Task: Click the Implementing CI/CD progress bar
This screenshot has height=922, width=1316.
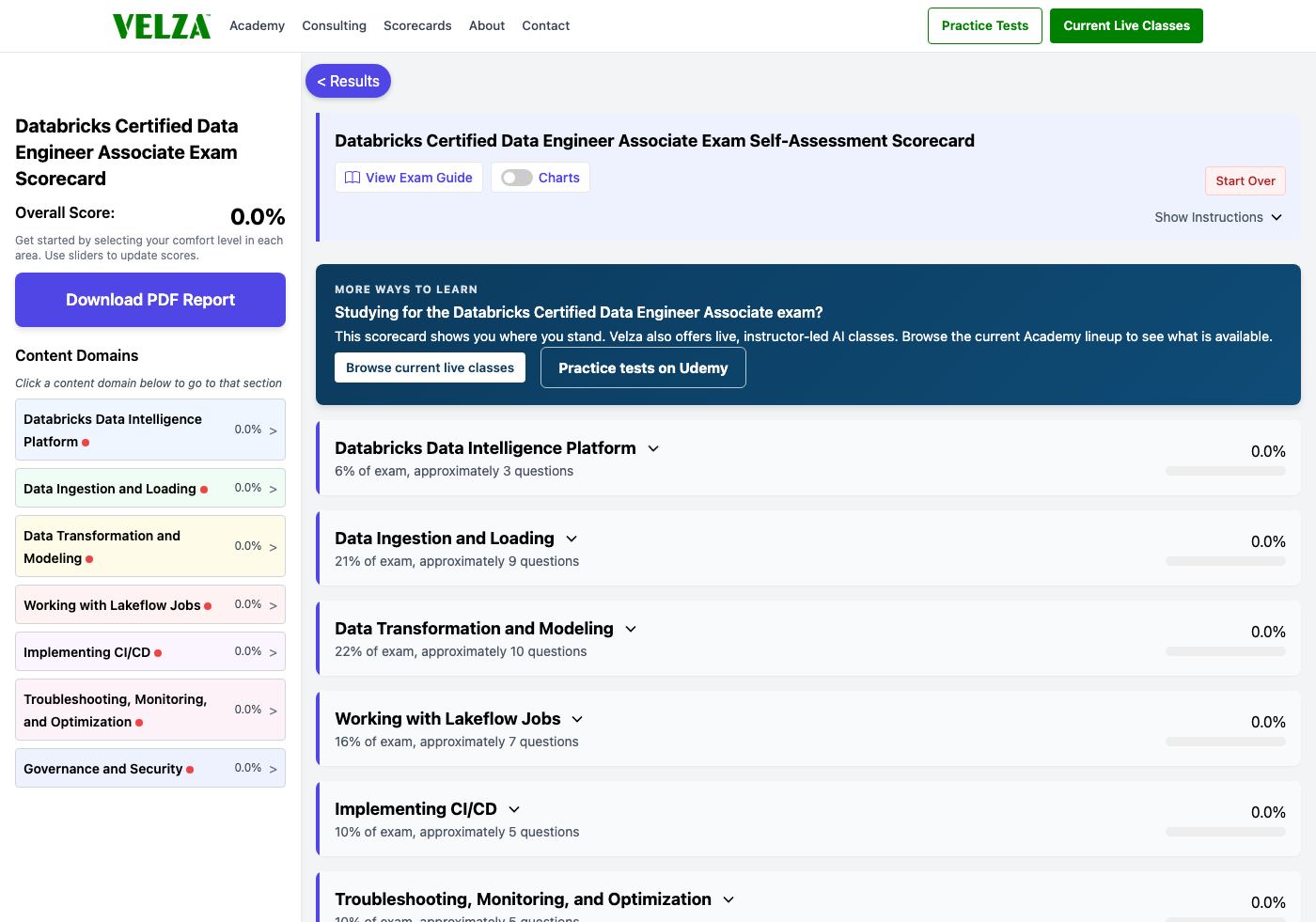Action: pos(1226,832)
